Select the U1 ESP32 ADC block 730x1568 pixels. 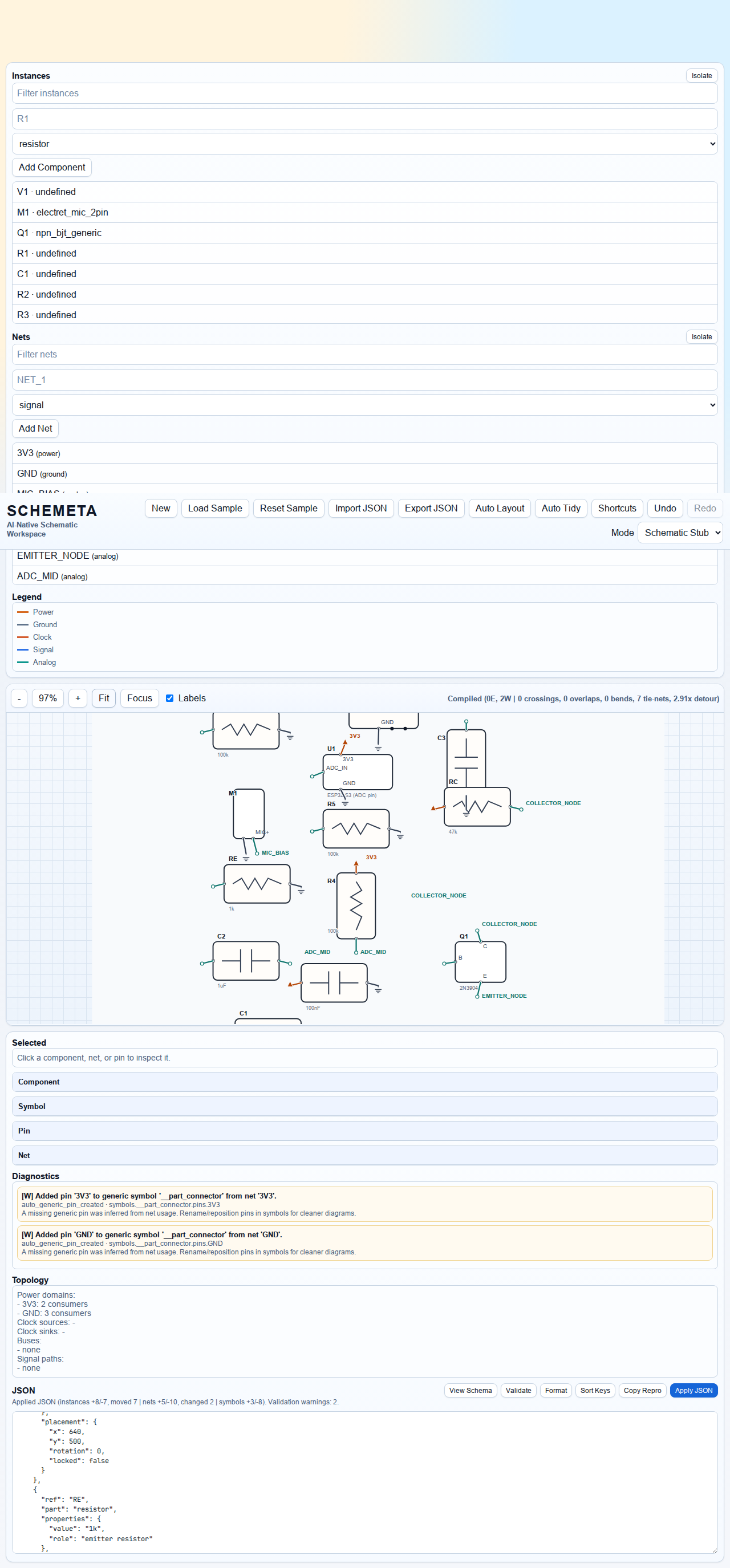pyautogui.click(x=358, y=772)
